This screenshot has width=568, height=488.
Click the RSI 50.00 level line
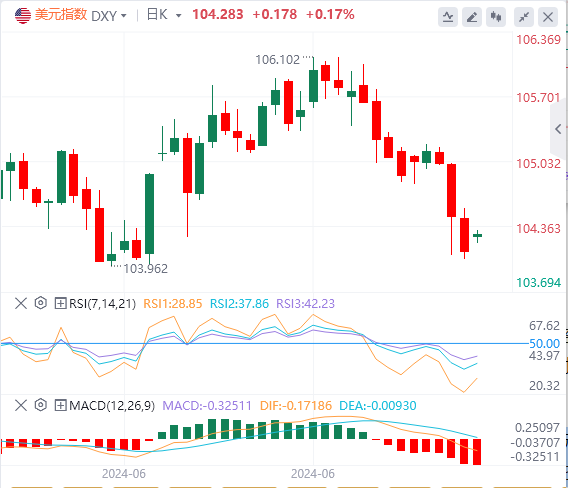(264, 343)
